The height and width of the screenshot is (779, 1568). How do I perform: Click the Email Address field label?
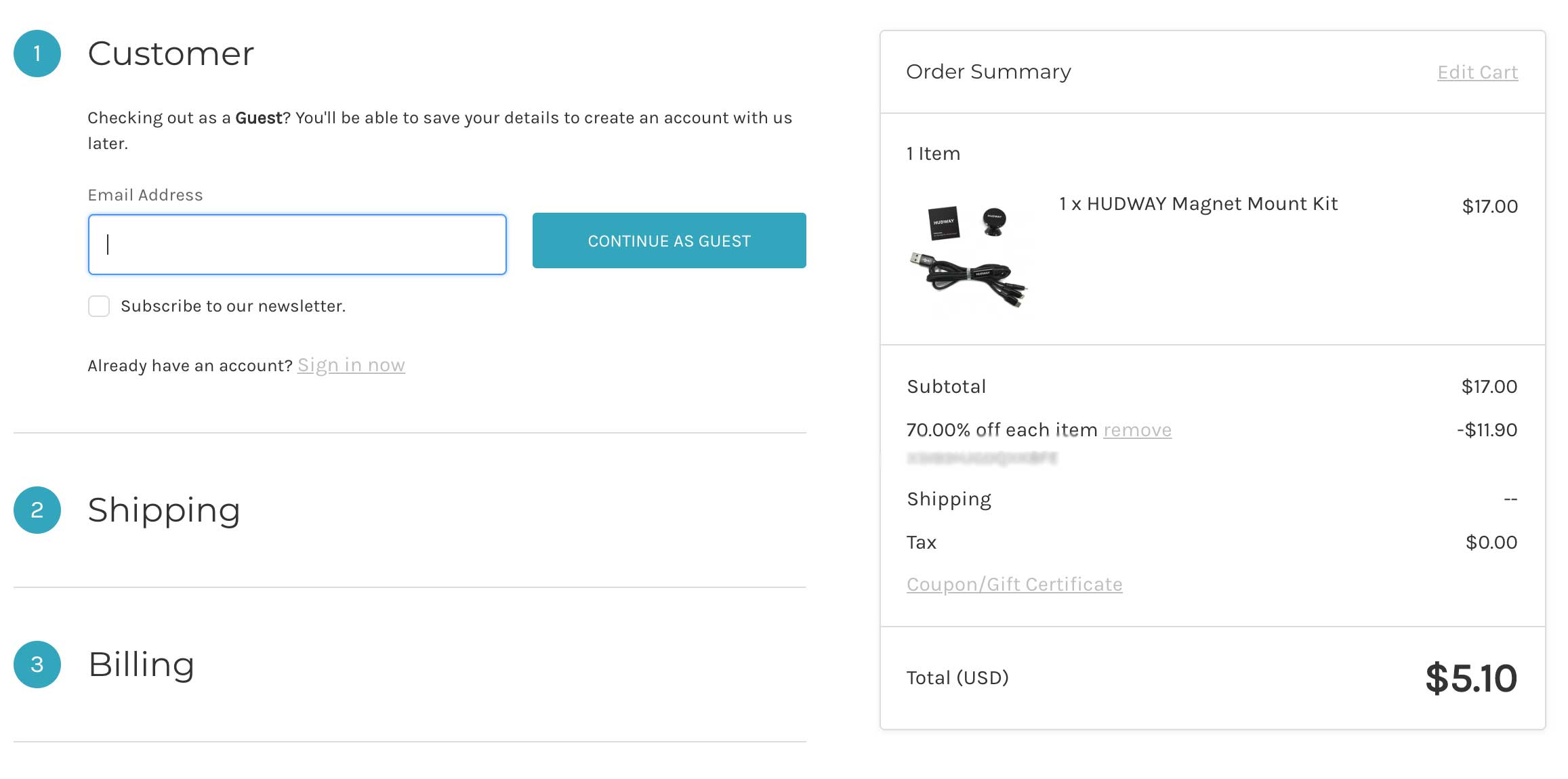(145, 195)
